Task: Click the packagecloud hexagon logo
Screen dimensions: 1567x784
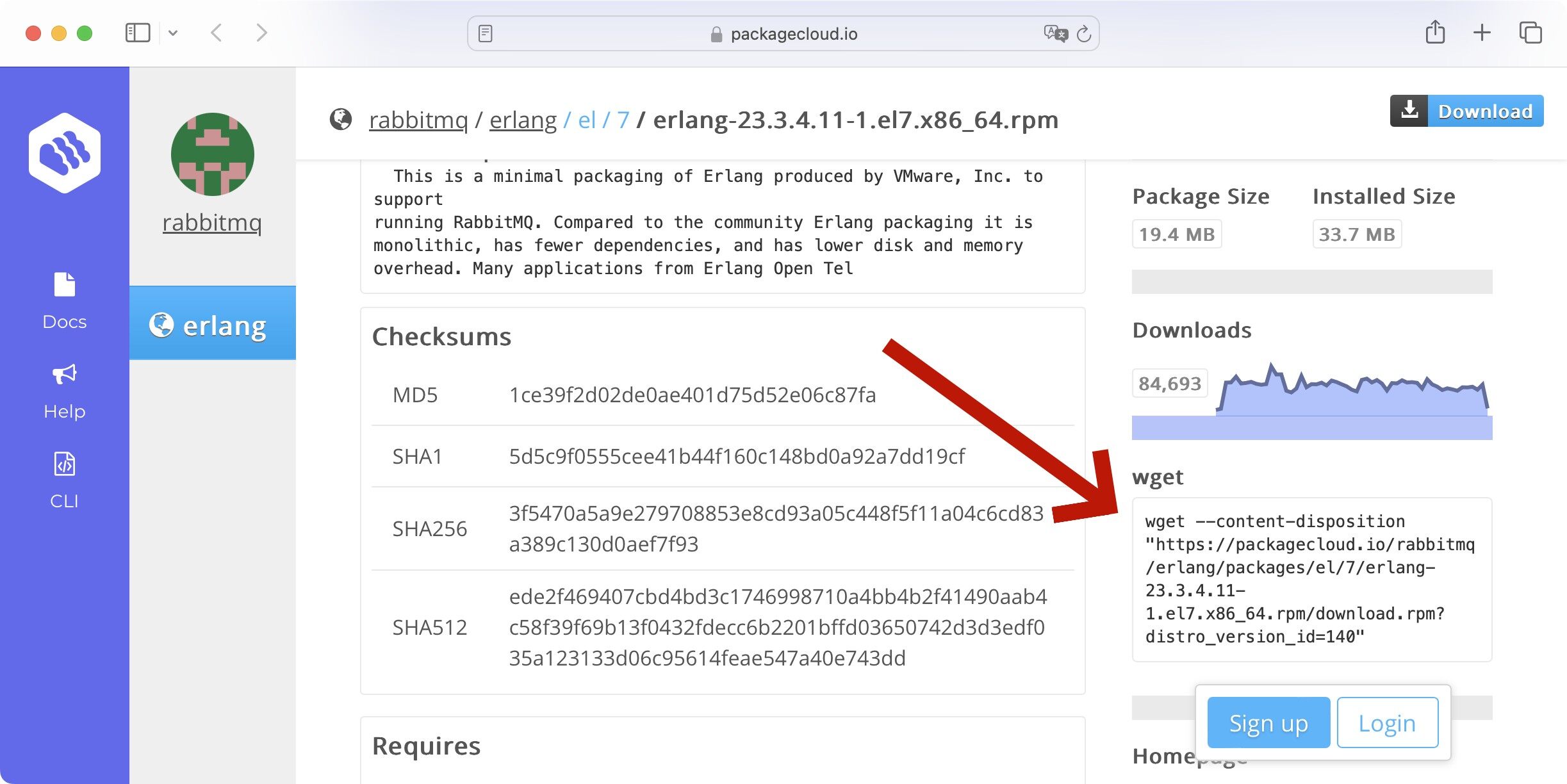Action: click(64, 152)
